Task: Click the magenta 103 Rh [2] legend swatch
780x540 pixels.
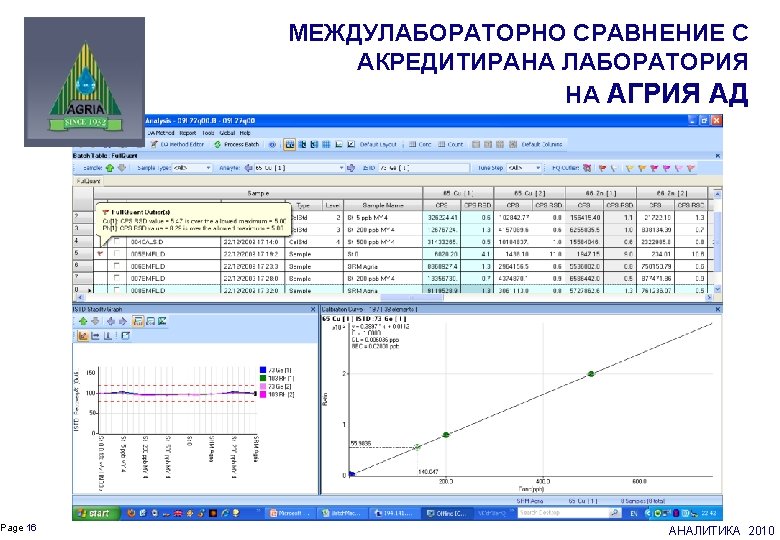Action: (x=263, y=394)
